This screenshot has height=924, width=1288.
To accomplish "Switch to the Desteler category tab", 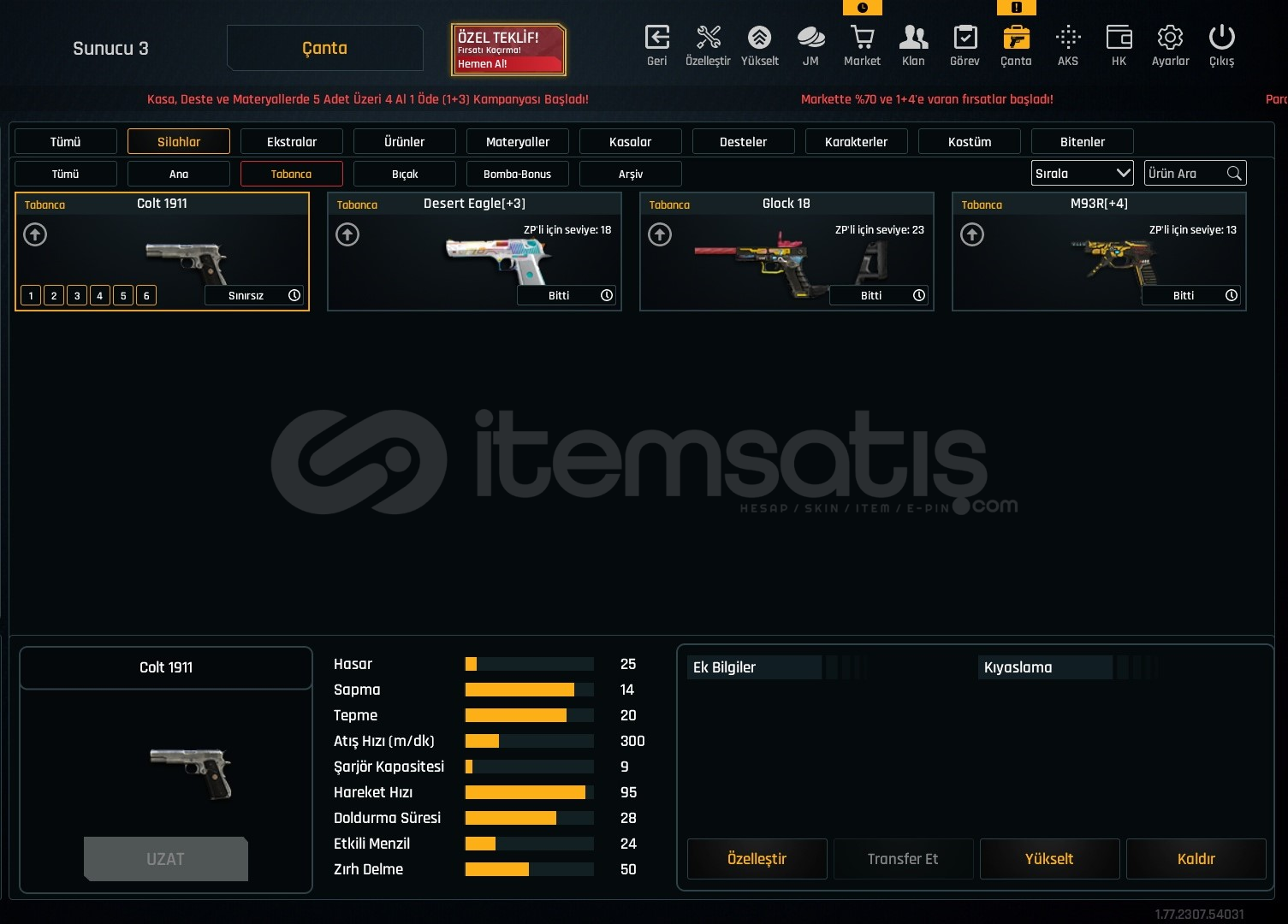I will click(744, 141).
